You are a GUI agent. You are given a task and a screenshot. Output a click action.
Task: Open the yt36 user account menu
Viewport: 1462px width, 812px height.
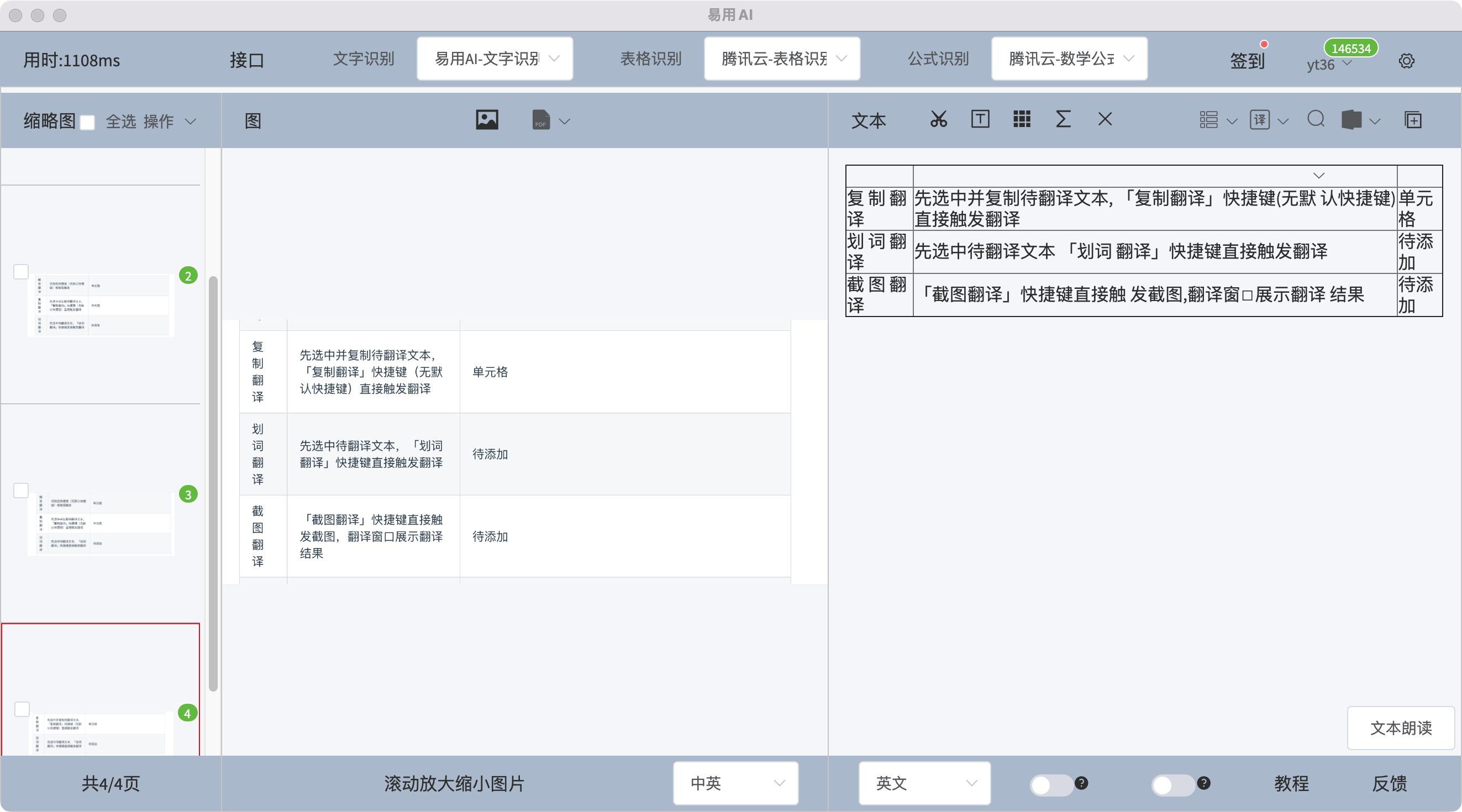1329,64
